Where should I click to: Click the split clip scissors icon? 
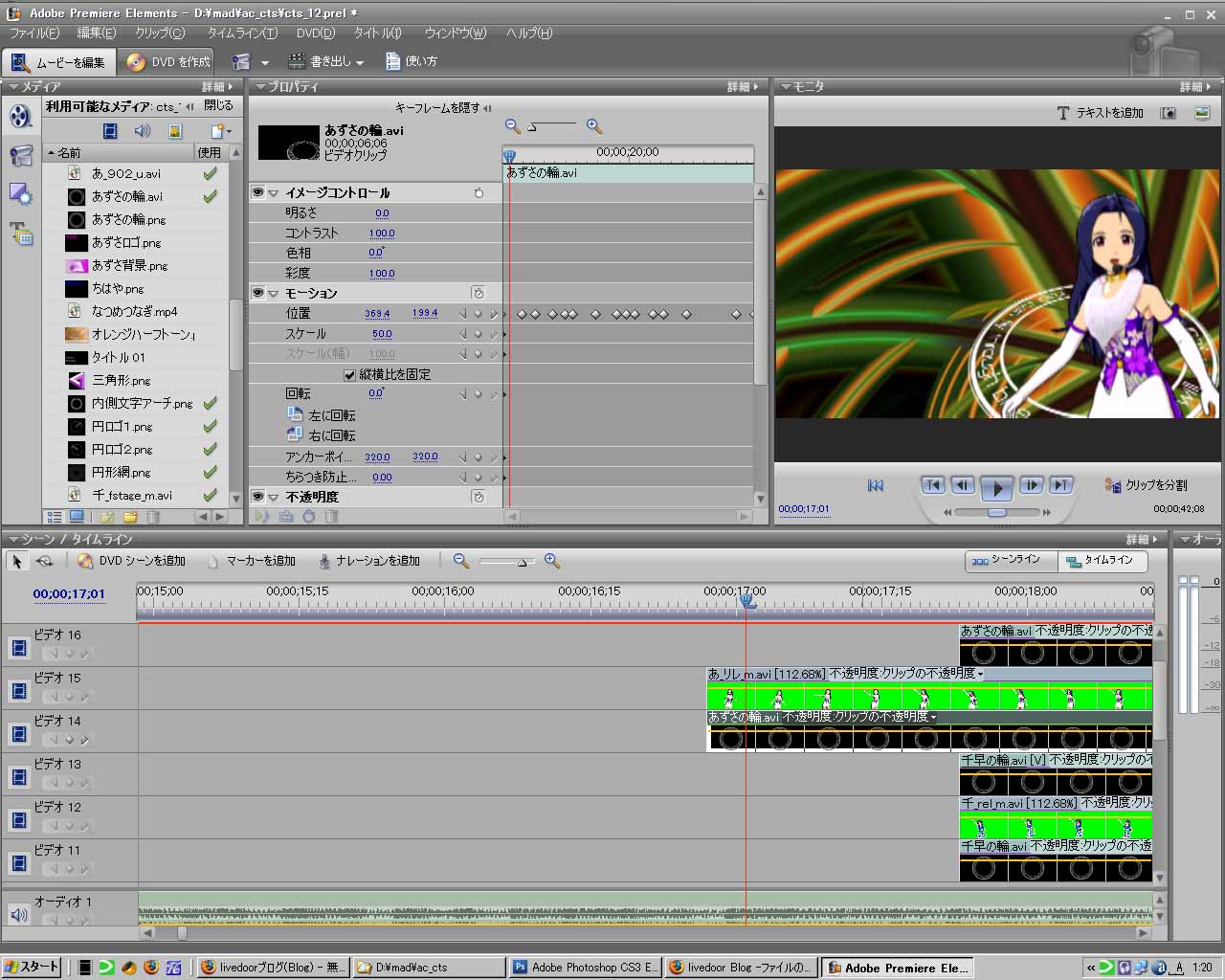click(x=1113, y=485)
